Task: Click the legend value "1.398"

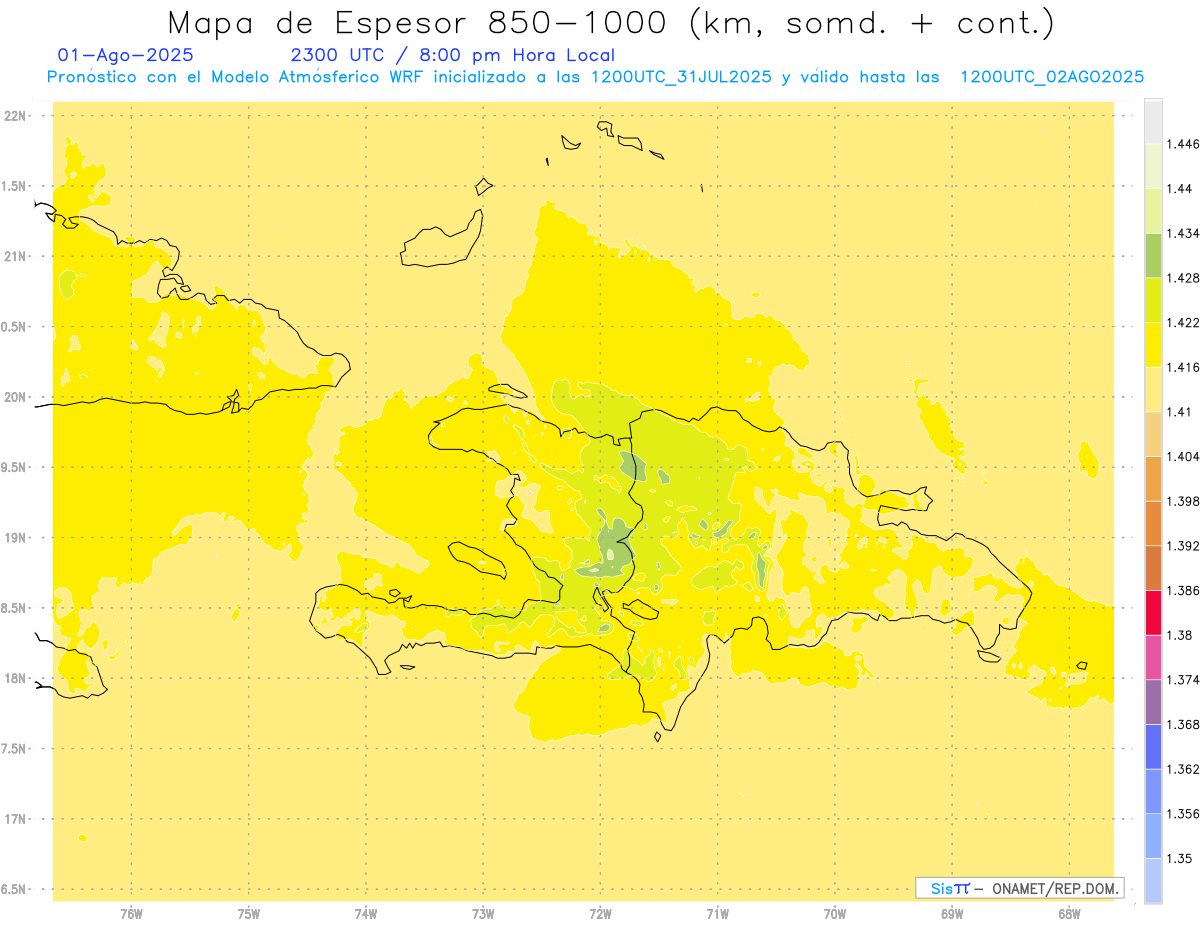Action: 1183,501
